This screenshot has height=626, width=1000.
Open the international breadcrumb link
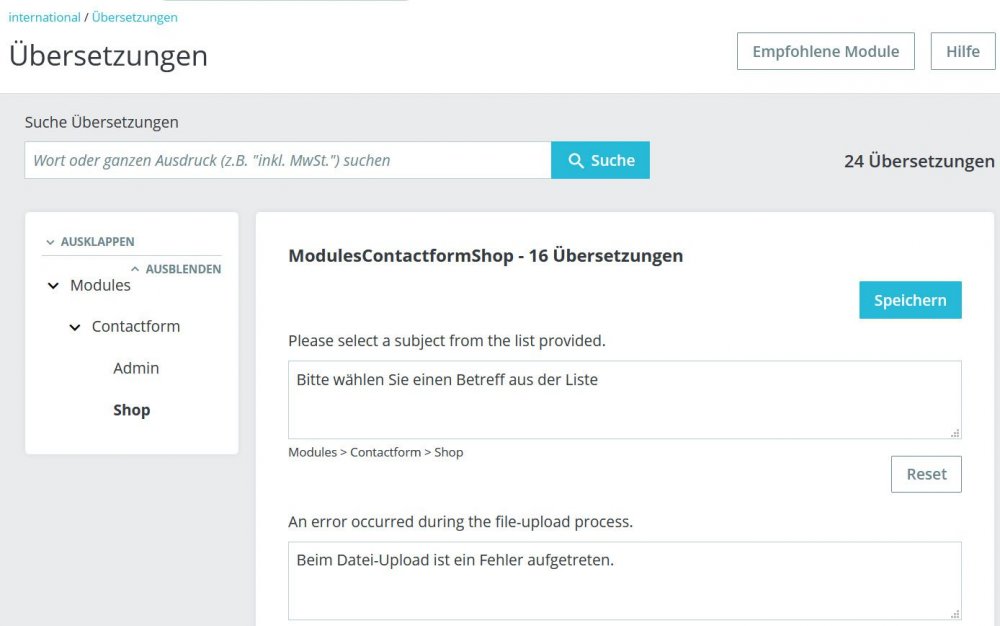pyautogui.click(x=44, y=17)
